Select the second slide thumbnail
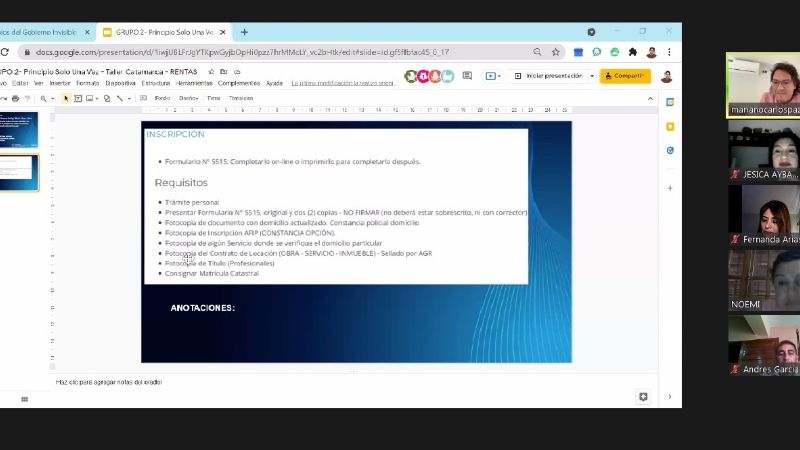 pyautogui.click(x=18, y=172)
